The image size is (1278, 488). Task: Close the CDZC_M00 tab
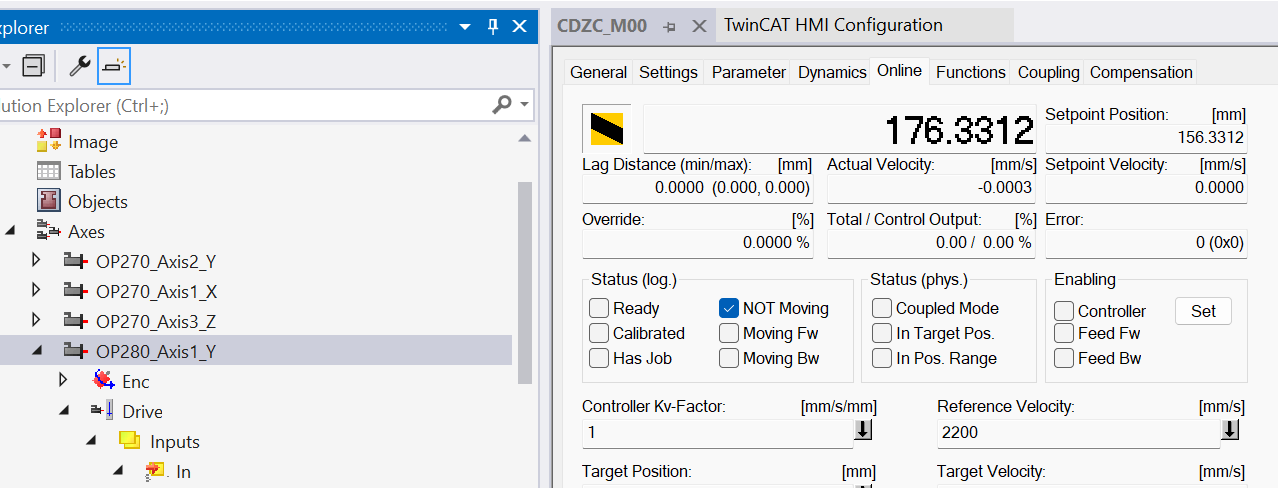point(698,26)
